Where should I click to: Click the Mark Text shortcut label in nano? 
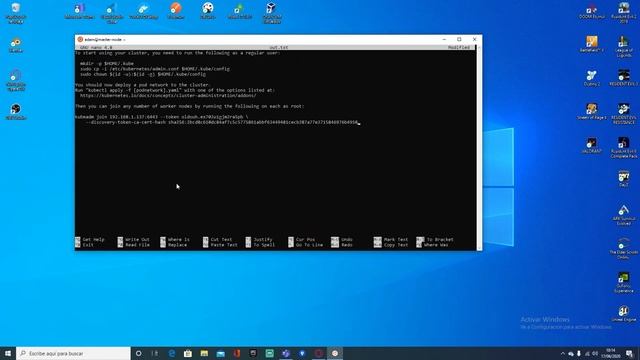pos(396,240)
